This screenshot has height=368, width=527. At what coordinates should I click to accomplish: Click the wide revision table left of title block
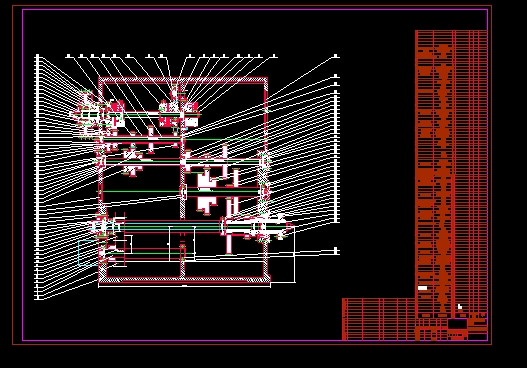point(378,319)
